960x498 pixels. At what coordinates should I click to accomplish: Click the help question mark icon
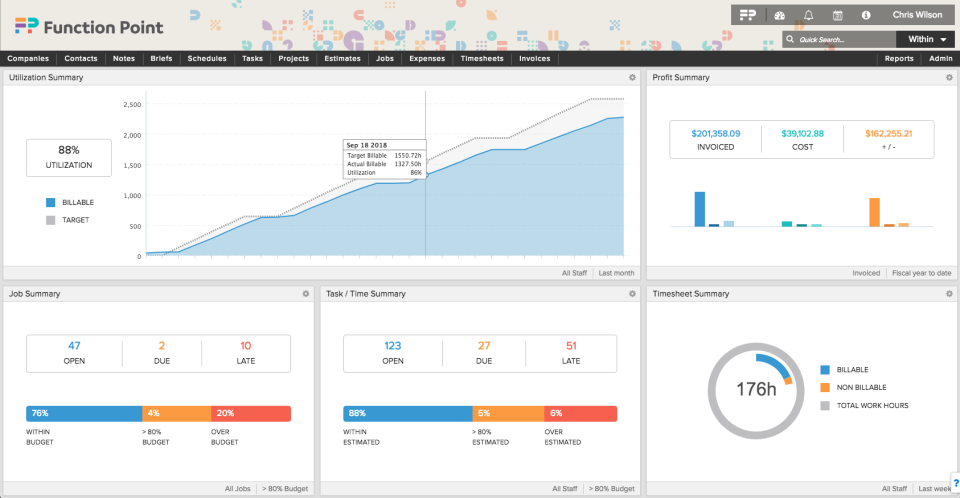click(955, 483)
